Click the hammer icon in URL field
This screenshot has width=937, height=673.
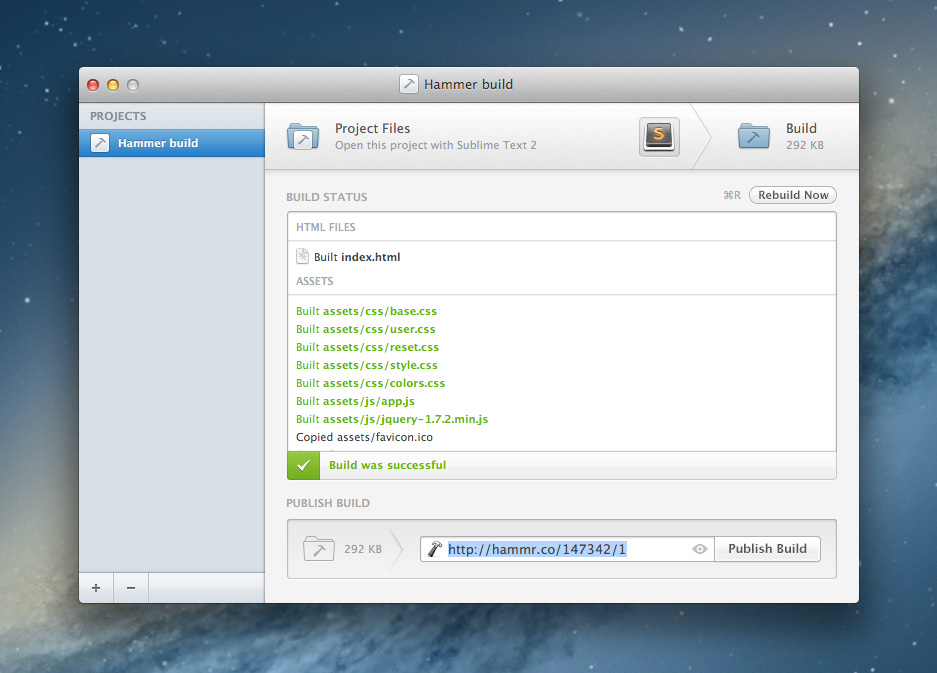[x=434, y=549]
